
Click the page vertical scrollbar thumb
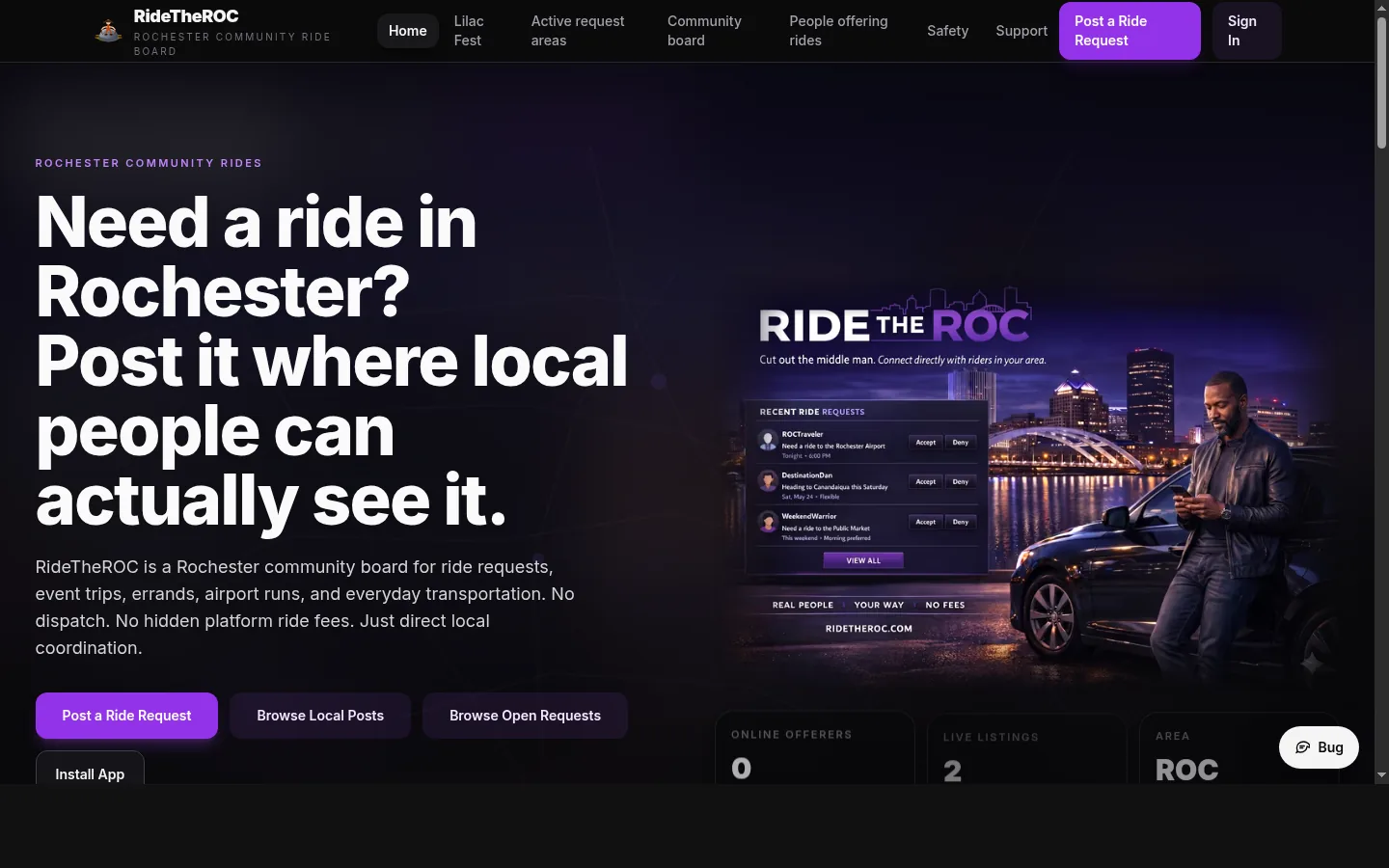(1381, 82)
